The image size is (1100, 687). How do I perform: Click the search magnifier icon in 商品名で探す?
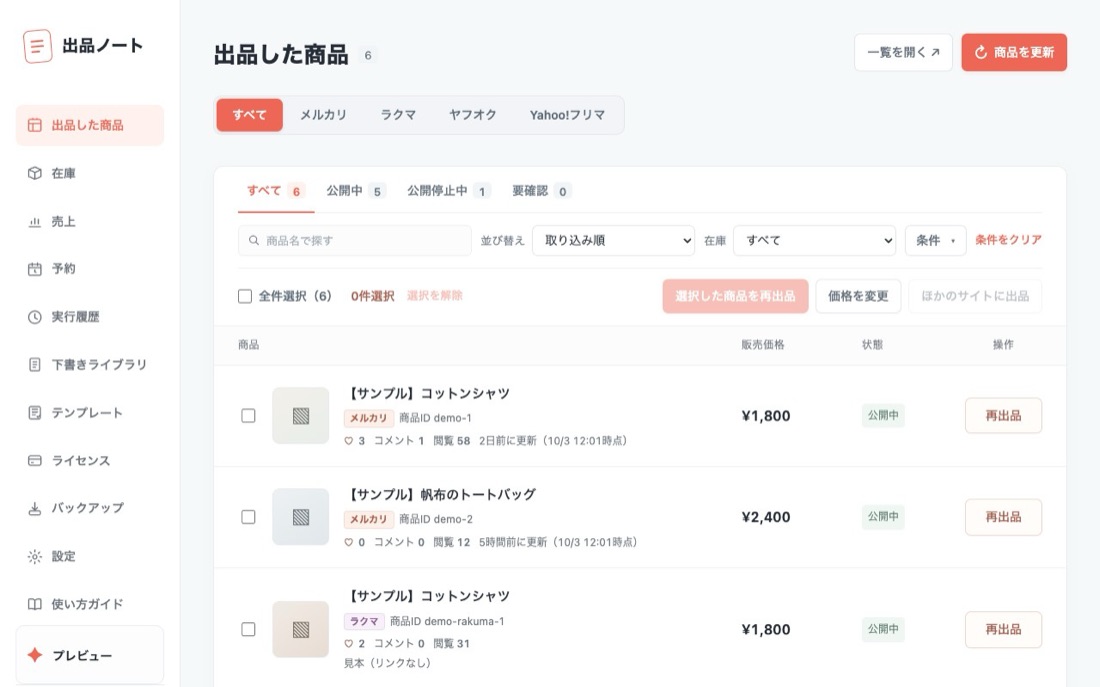click(254, 240)
